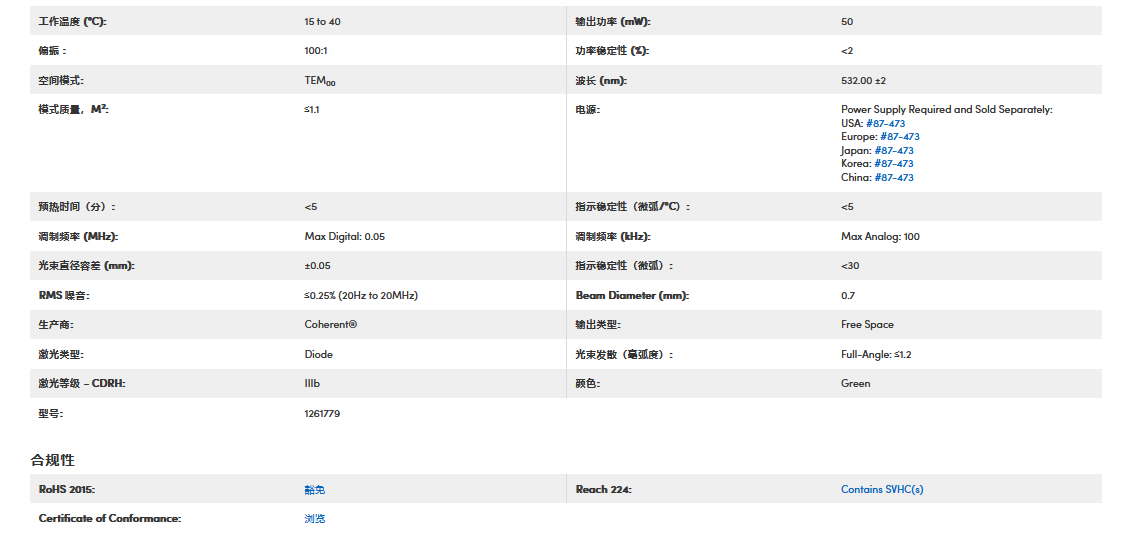Select the 型号 label
This screenshot has width=1121, height=556.
(51, 414)
